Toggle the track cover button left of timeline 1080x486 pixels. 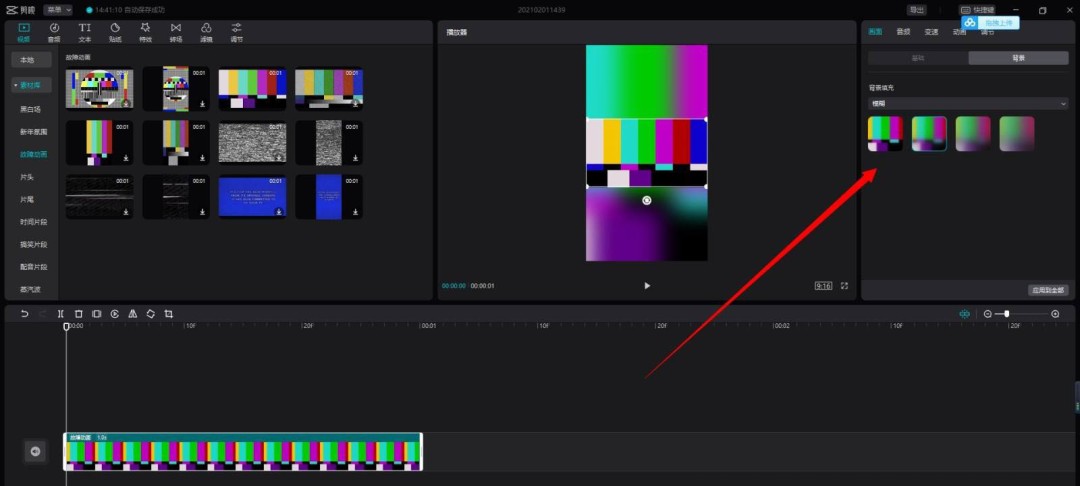pyautogui.click(x=35, y=452)
